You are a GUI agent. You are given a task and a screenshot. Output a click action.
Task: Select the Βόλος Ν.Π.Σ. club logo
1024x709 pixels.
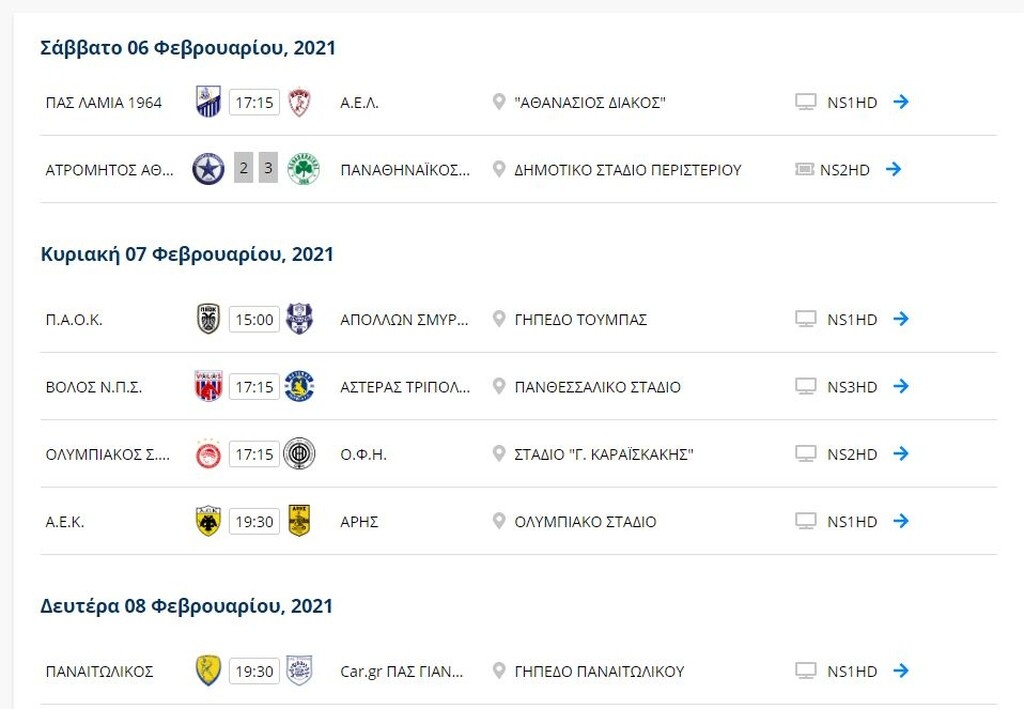tap(206, 386)
